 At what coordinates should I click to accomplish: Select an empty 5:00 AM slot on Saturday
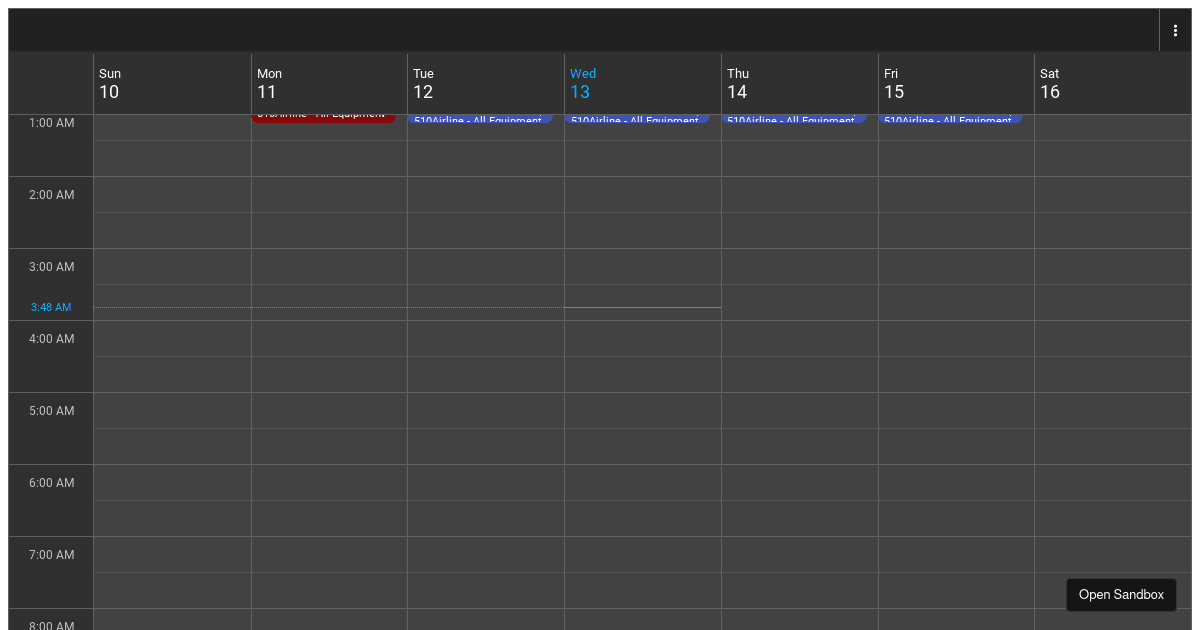coord(1112,430)
